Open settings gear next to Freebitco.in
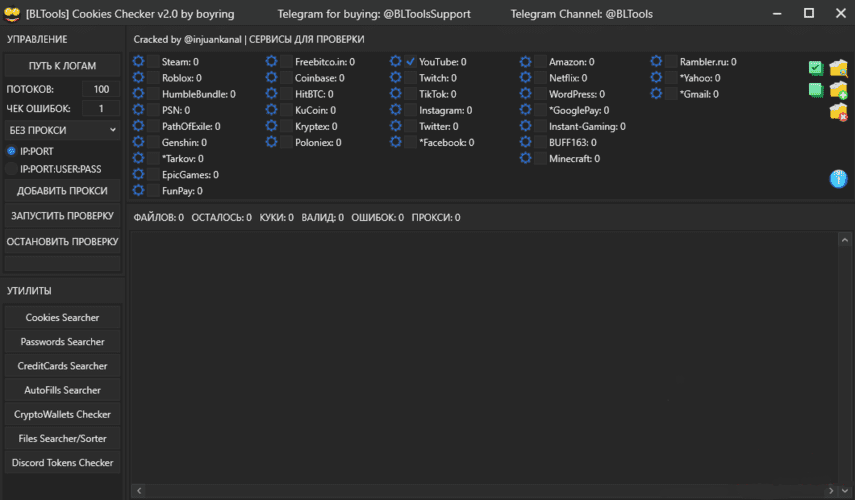This screenshot has width=855, height=500. (x=272, y=62)
